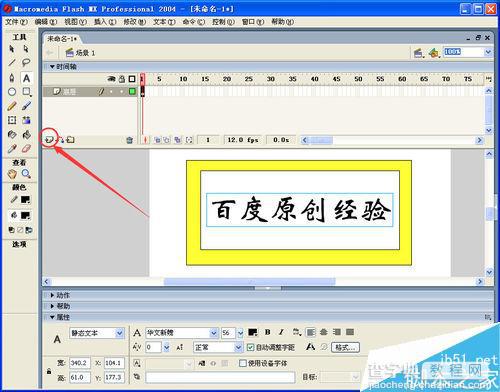This screenshot has width=500, height=392.
Task: Select the Subselection tool
Action: (x=26, y=49)
